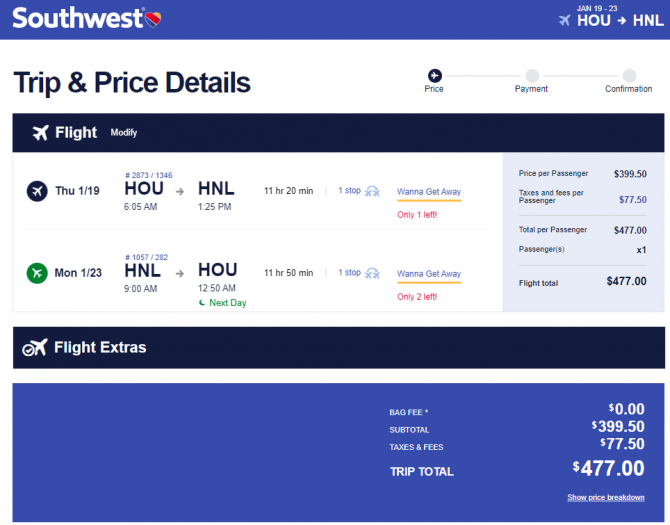Open flight numbers # 2873 / 1346
The height and width of the screenshot is (525, 670).
pyautogui.click(x=149, y=175)
